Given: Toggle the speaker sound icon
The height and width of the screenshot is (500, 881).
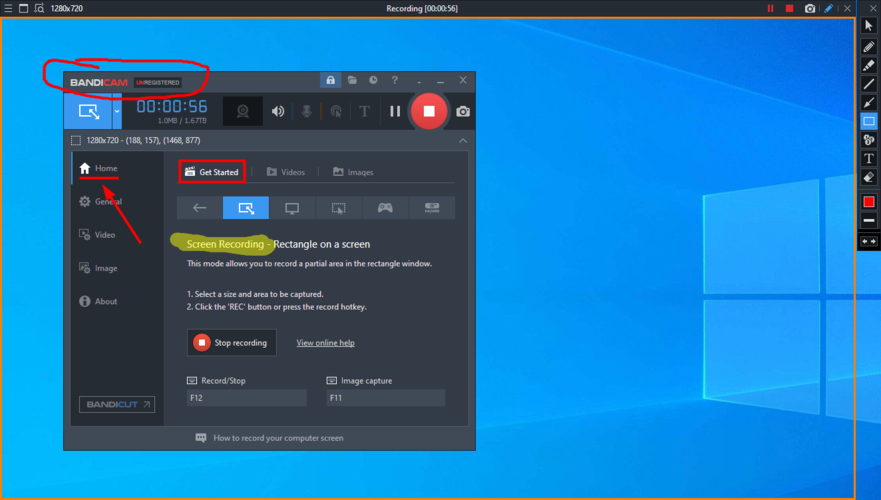Looking at the screenshot, I should (278, 111).
